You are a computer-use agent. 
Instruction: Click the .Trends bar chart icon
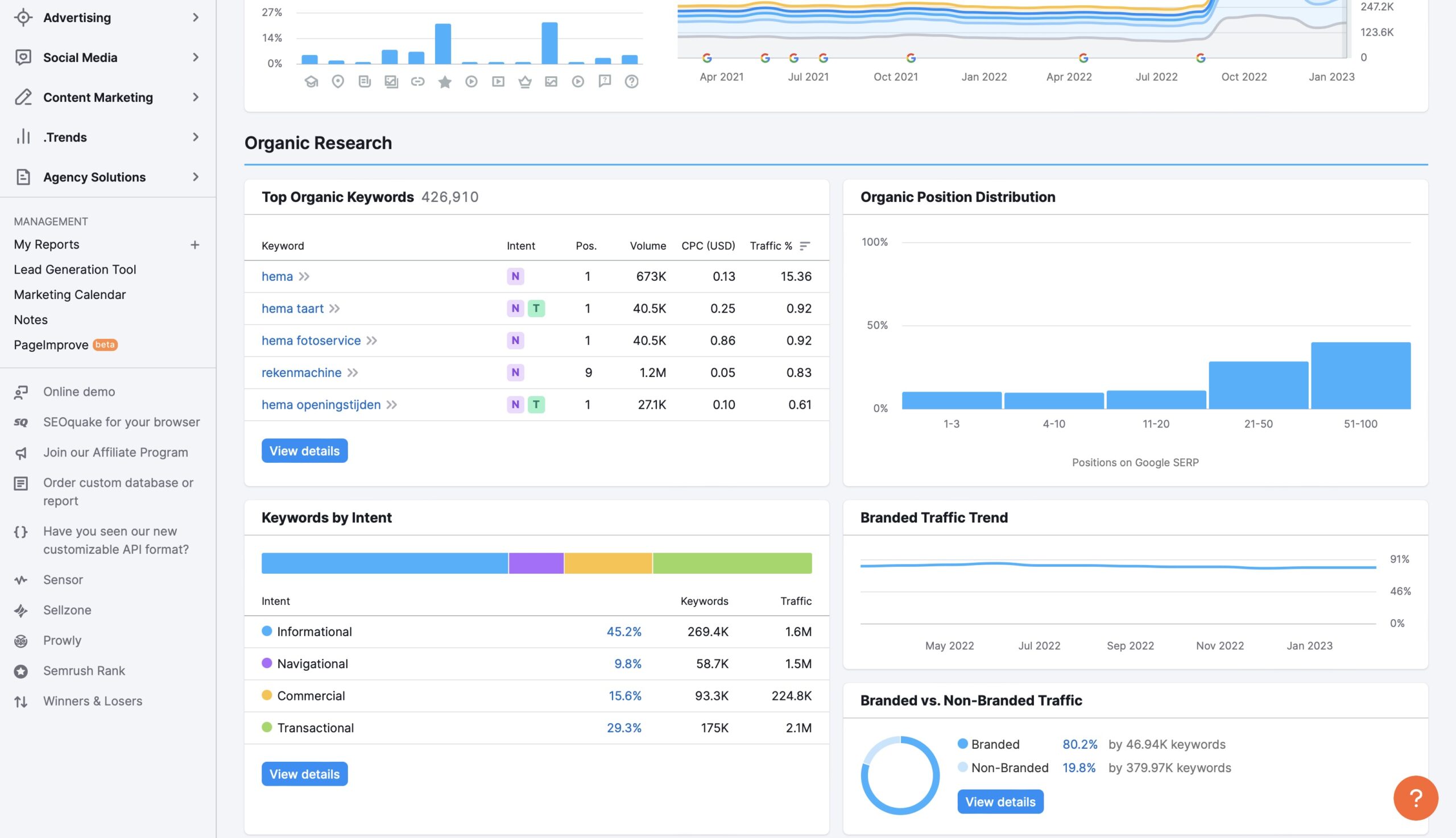point(23,136)
